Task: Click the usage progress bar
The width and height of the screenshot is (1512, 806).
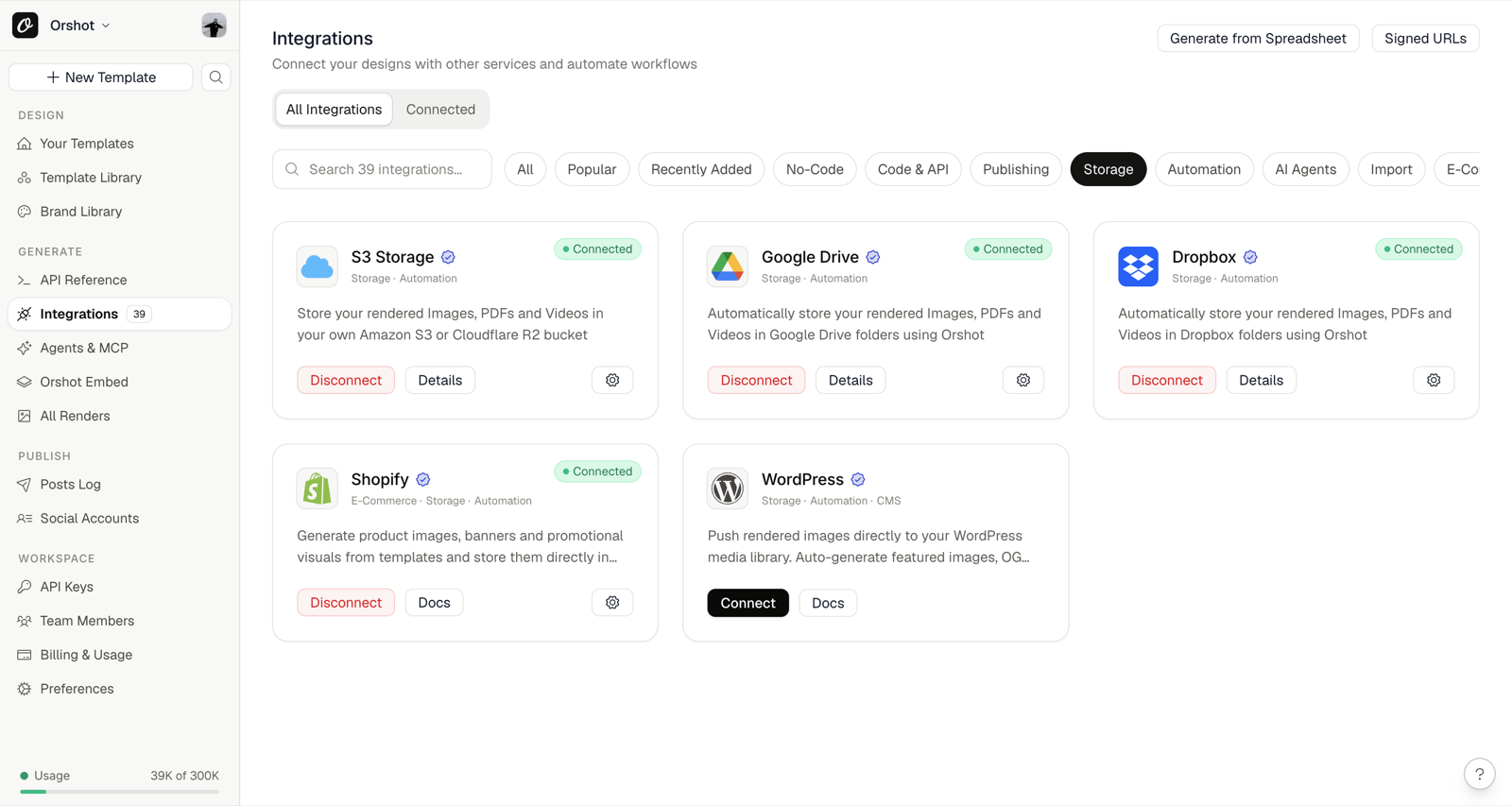Action: click(119, 792)
